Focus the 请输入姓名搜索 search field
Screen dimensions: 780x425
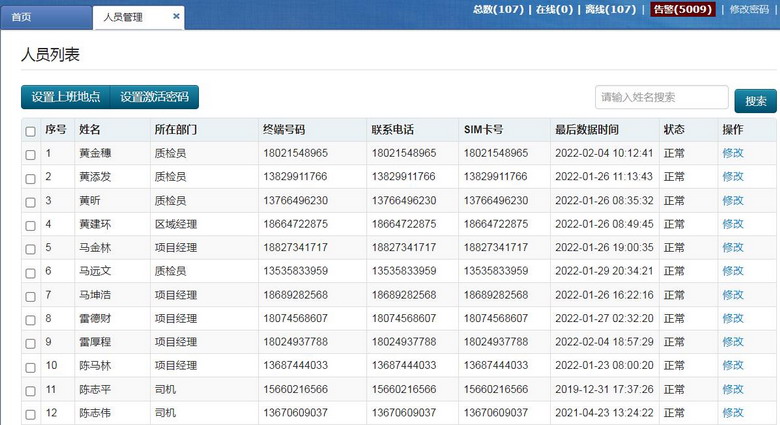[x=662, y=97]
